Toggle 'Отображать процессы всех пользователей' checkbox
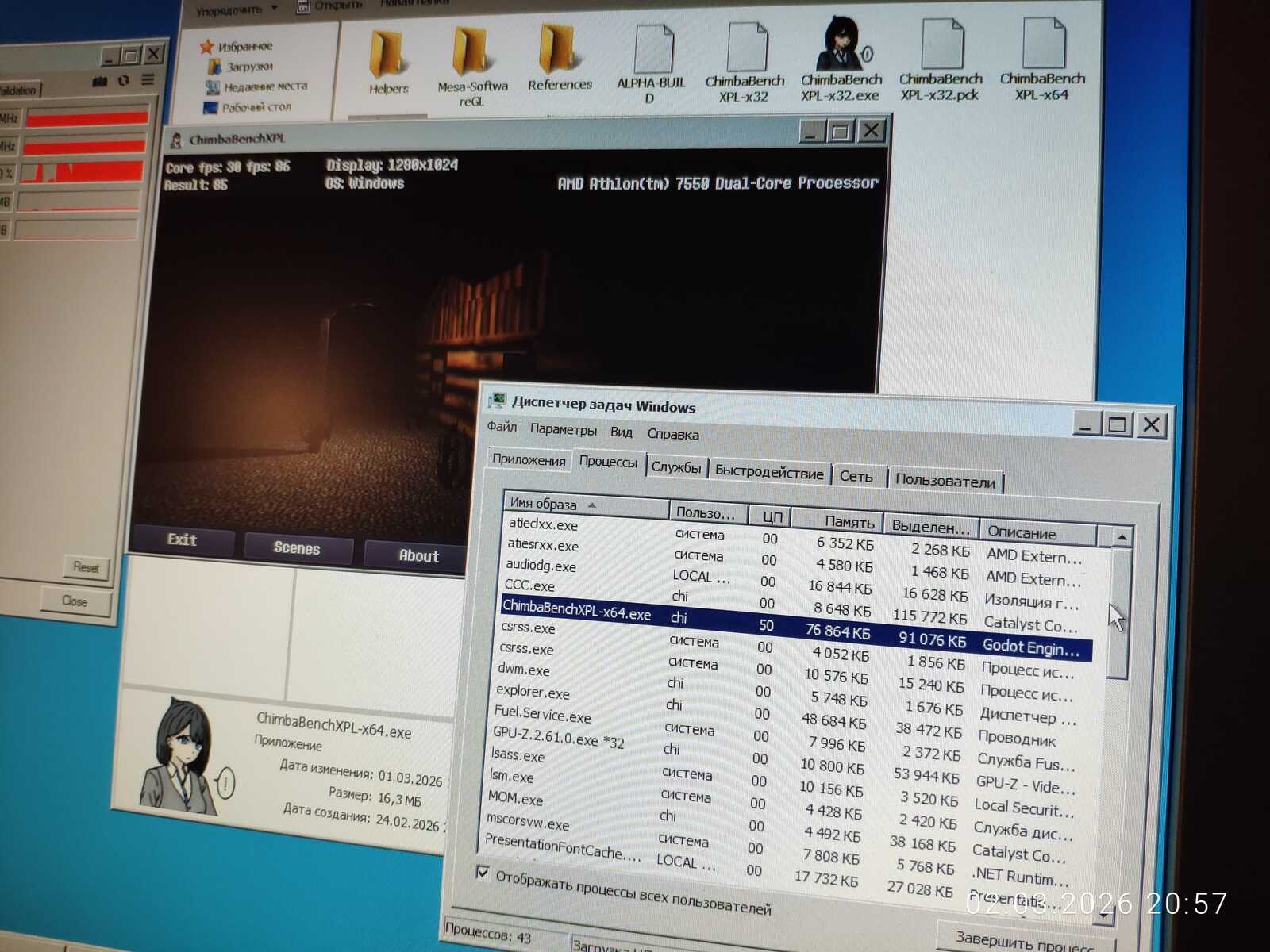 [x=483, y=873]
